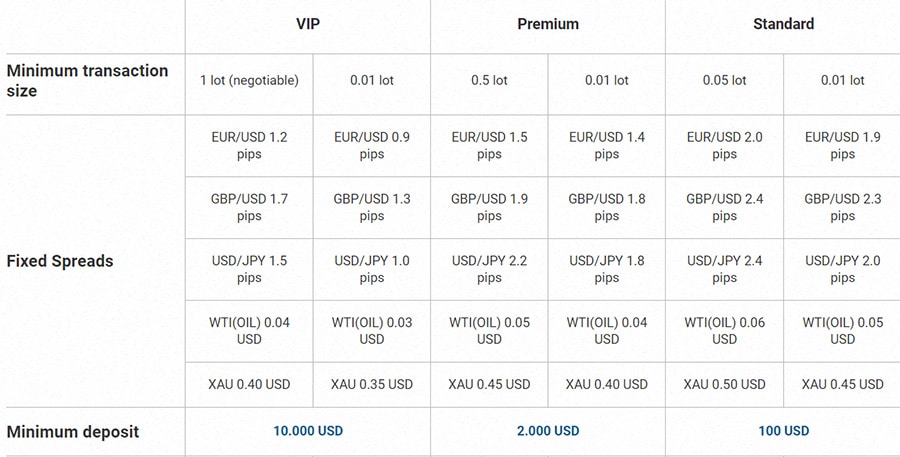Screen dimensions: 900x457
Task: Click the Minimum transaction size row label
Action: click(88, 80)
